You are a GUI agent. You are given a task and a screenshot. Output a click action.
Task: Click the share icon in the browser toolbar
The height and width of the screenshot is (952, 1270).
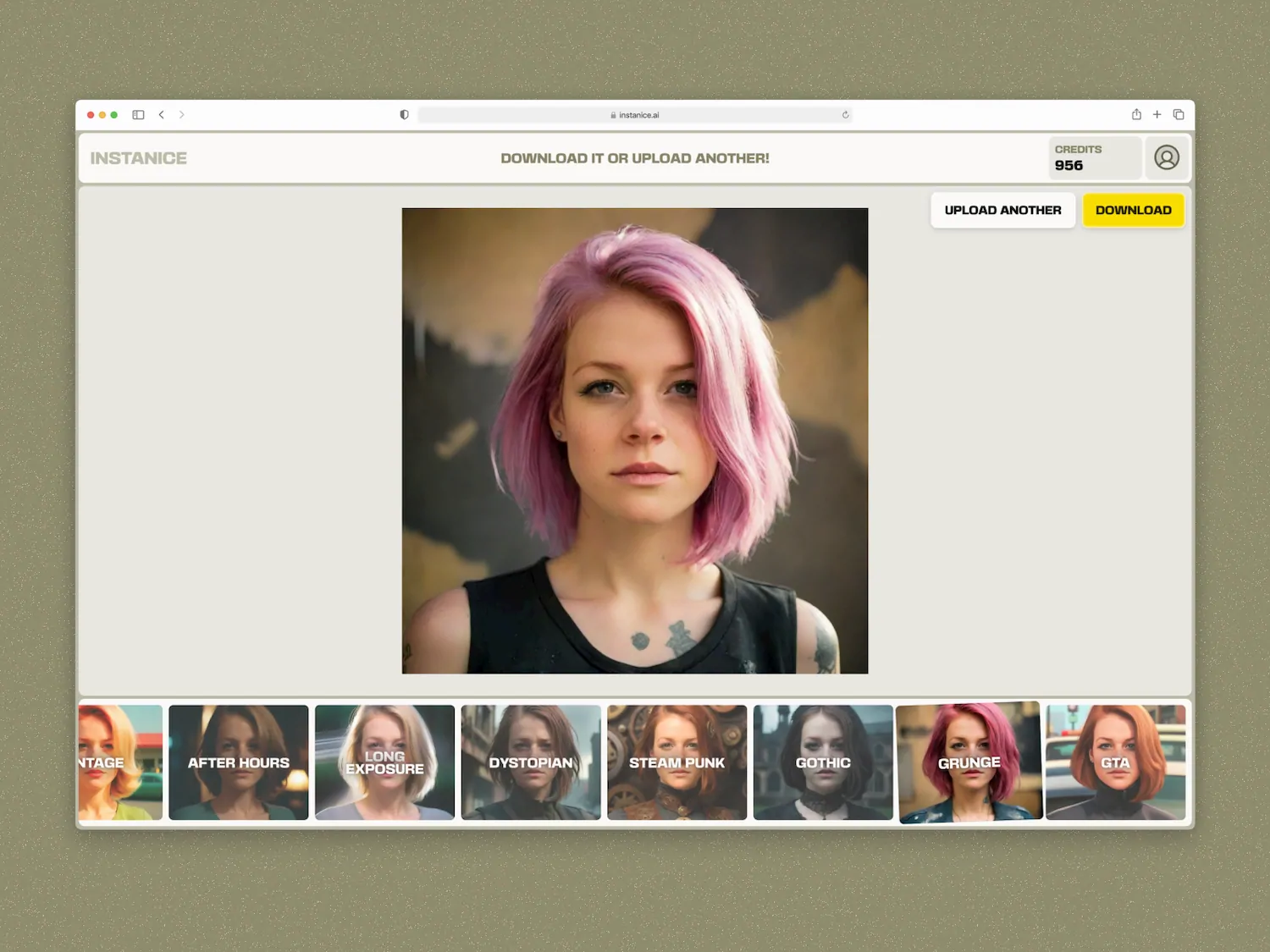coord(1136,114)
